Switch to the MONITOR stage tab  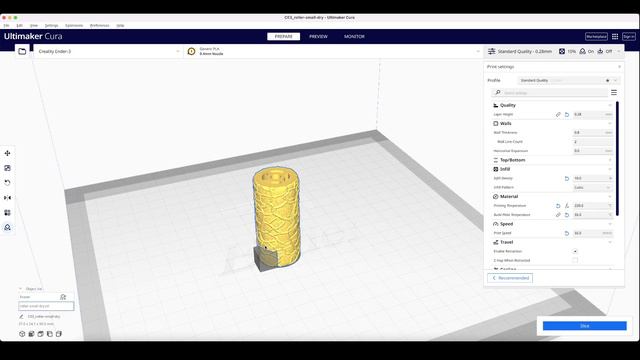click(354, 37)
